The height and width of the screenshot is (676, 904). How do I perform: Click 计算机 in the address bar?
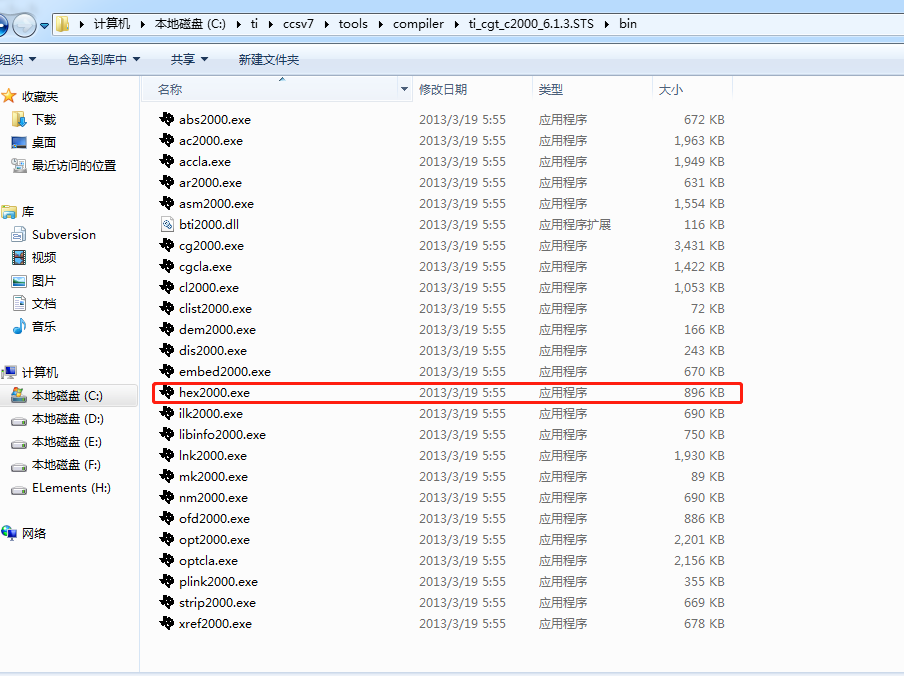click(x=112, y=24)
